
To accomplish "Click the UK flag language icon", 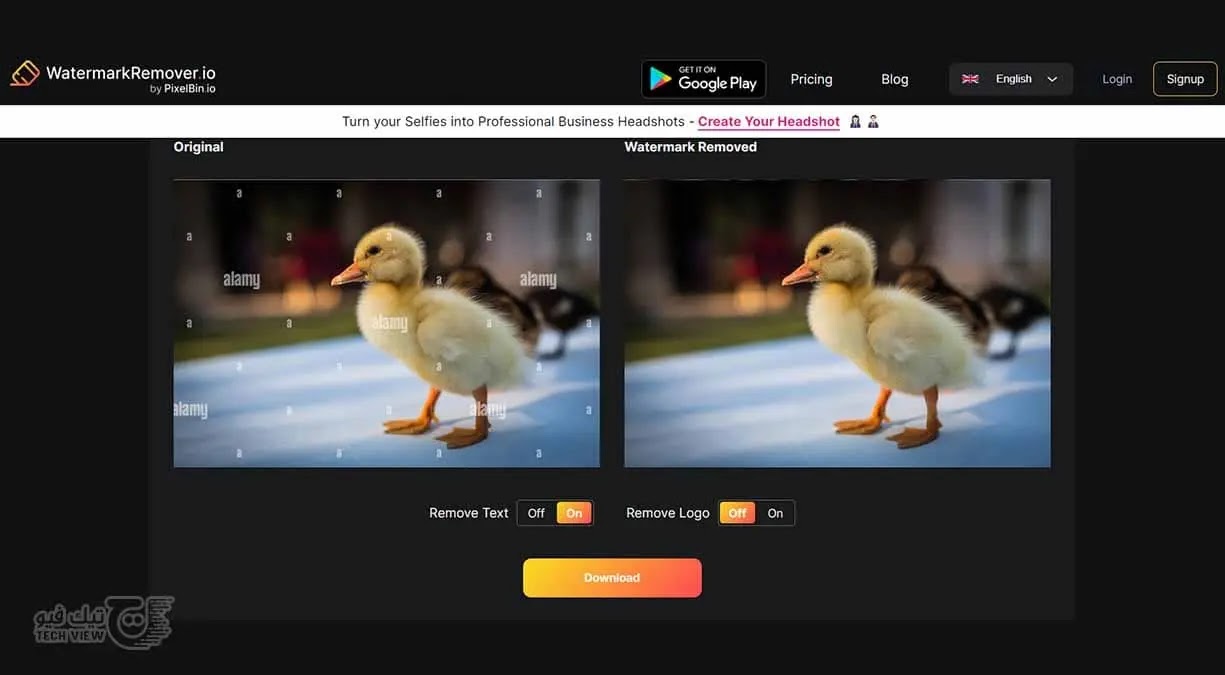I will point(970,79).
